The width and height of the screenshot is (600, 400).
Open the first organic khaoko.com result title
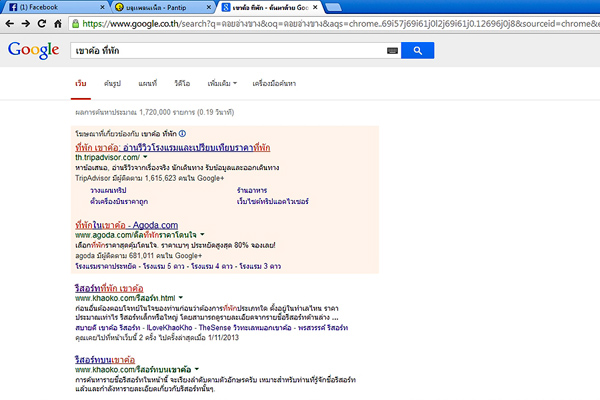(109, 288)
